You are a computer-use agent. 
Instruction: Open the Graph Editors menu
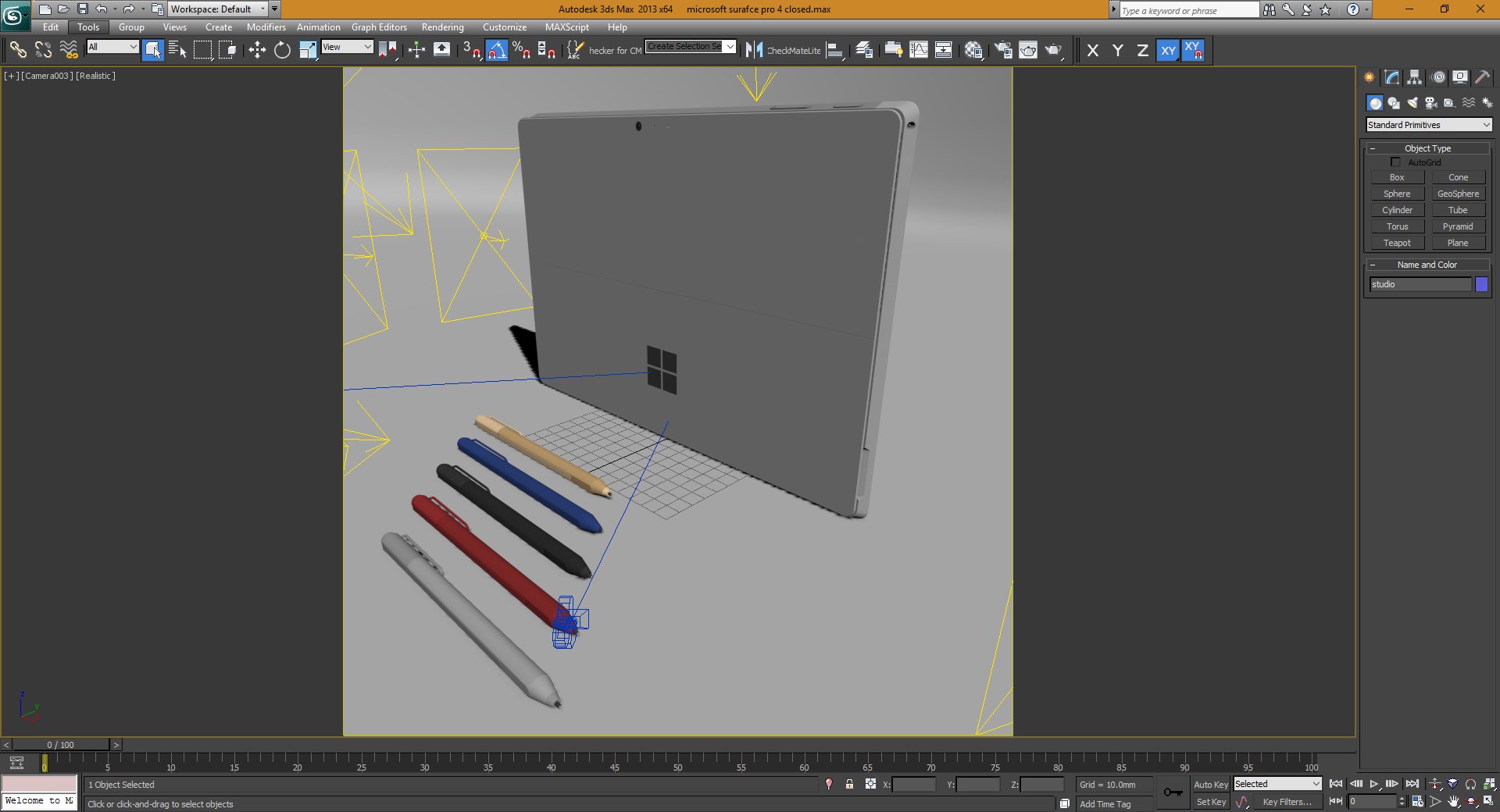click(379, 27)
